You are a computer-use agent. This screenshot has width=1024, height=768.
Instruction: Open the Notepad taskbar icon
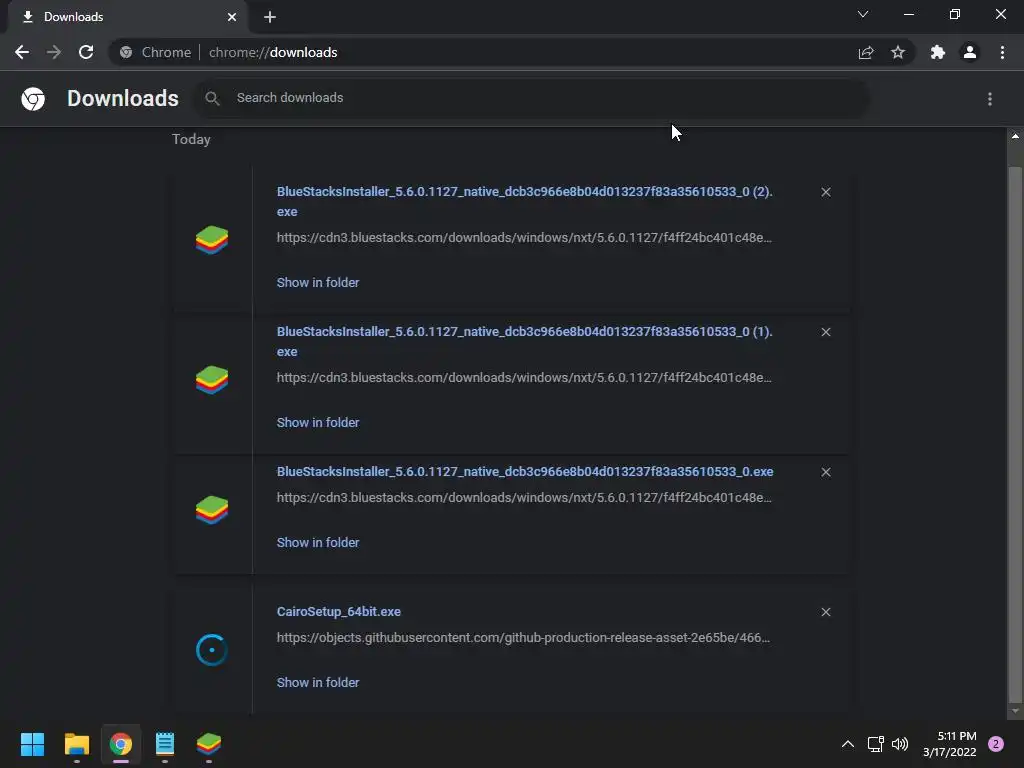[165, 744]
